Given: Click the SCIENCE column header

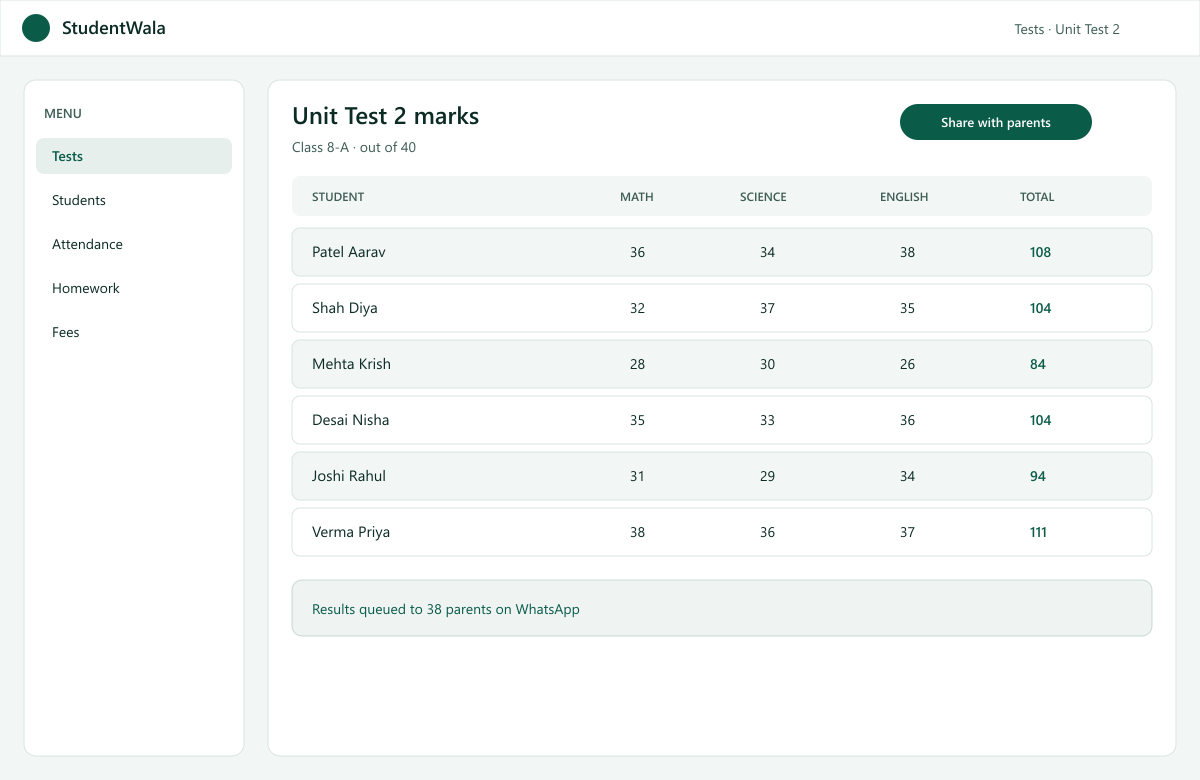Looking at the screenshot, I should coord(763,197).
